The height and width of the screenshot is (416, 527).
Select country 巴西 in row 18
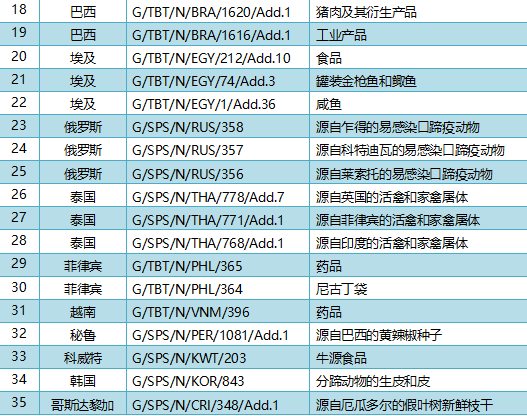[83, 12]
